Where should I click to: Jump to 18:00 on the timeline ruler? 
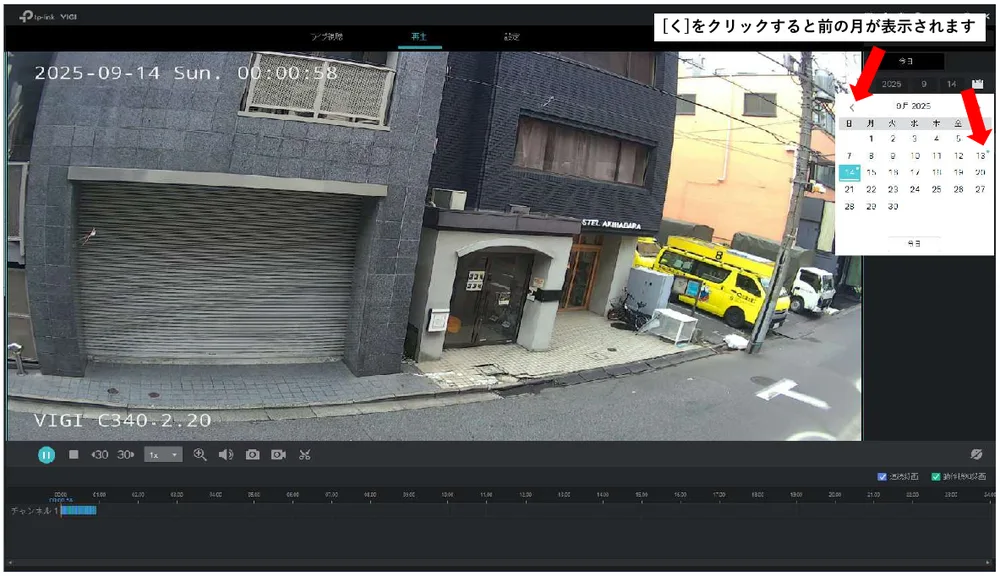click(x=758, y=496)
